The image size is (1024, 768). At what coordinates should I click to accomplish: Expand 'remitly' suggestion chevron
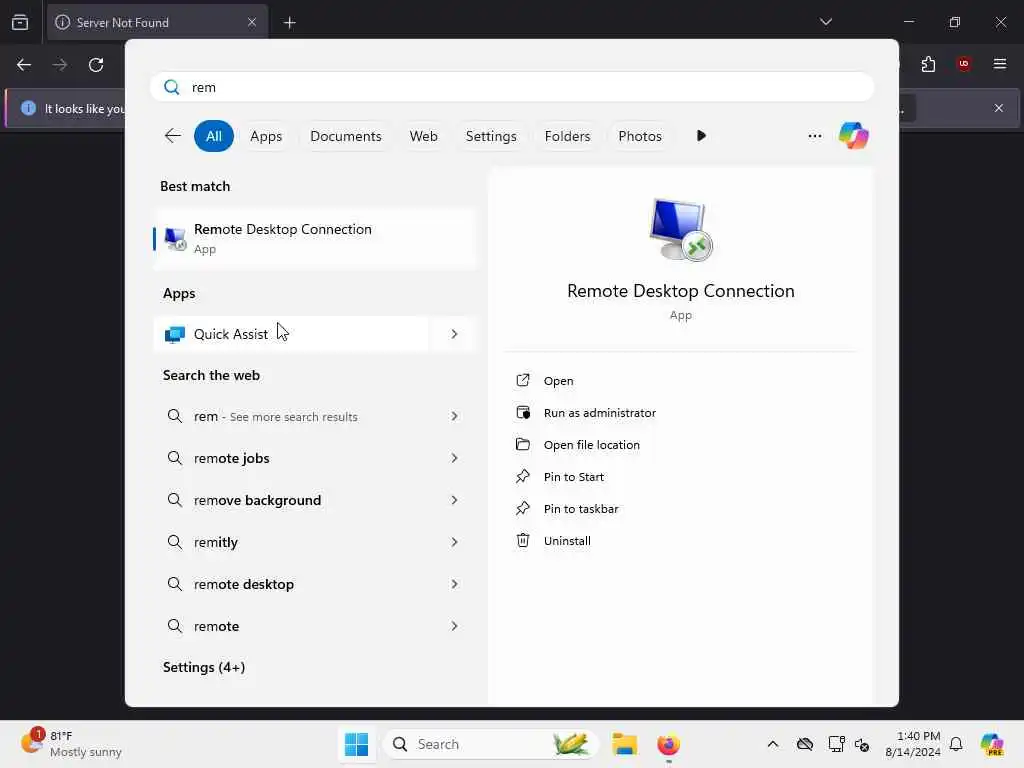454,542
